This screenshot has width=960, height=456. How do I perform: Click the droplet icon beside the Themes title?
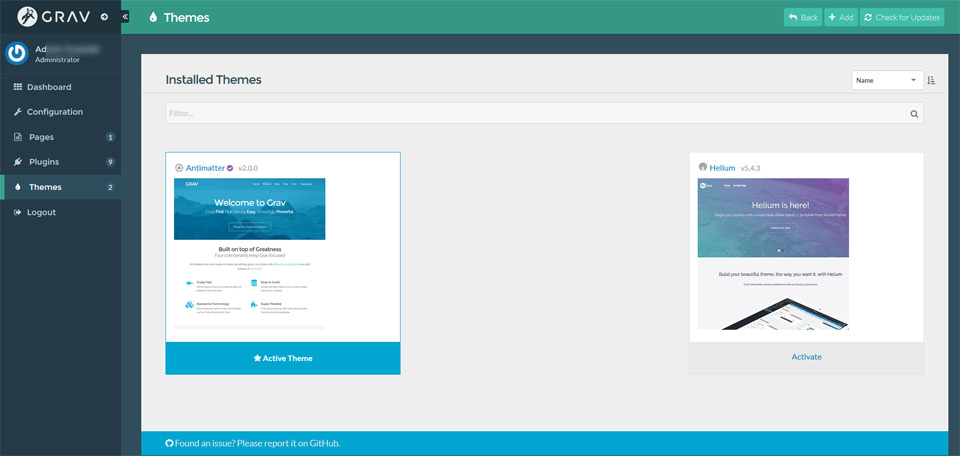[x=153, y=18]
